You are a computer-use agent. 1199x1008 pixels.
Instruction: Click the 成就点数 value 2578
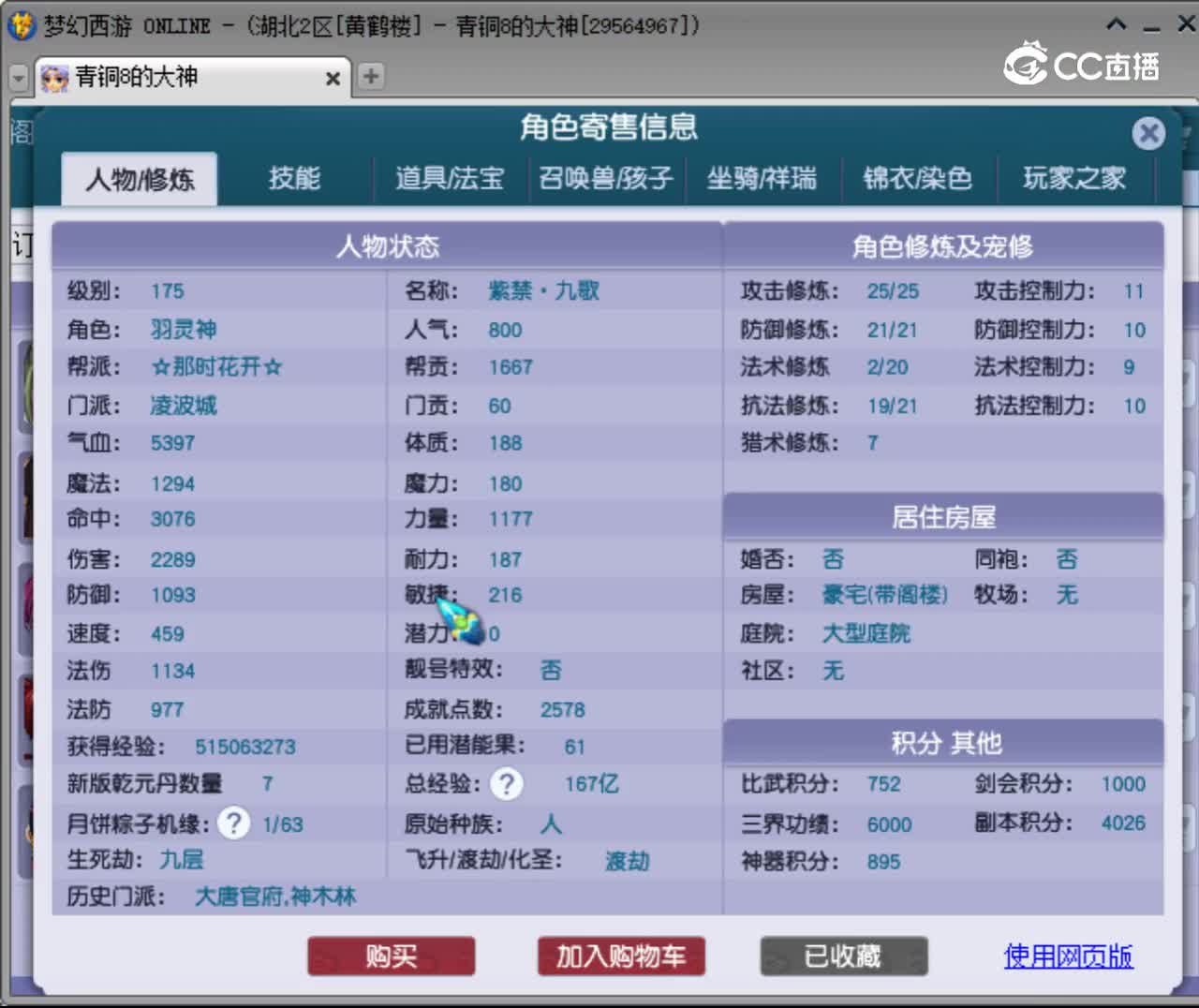(563, 710)
